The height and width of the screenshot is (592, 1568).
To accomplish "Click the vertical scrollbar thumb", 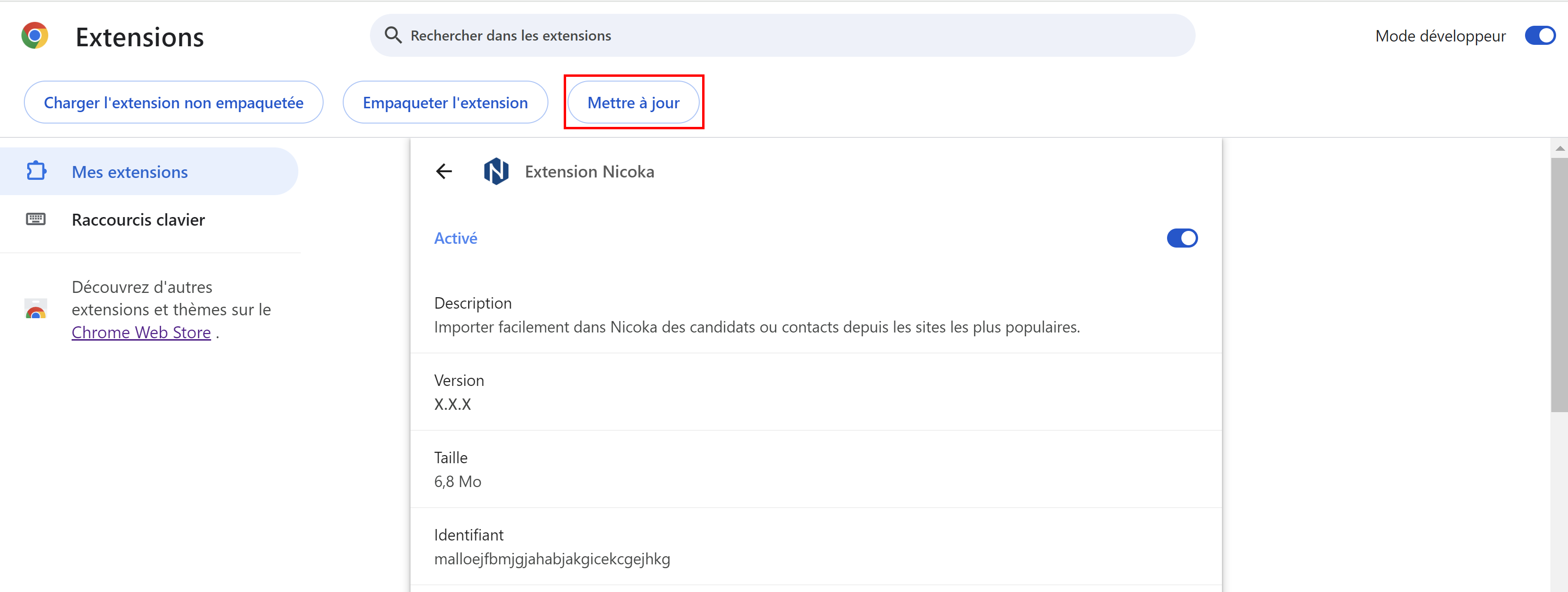I will click(1559, 285).
